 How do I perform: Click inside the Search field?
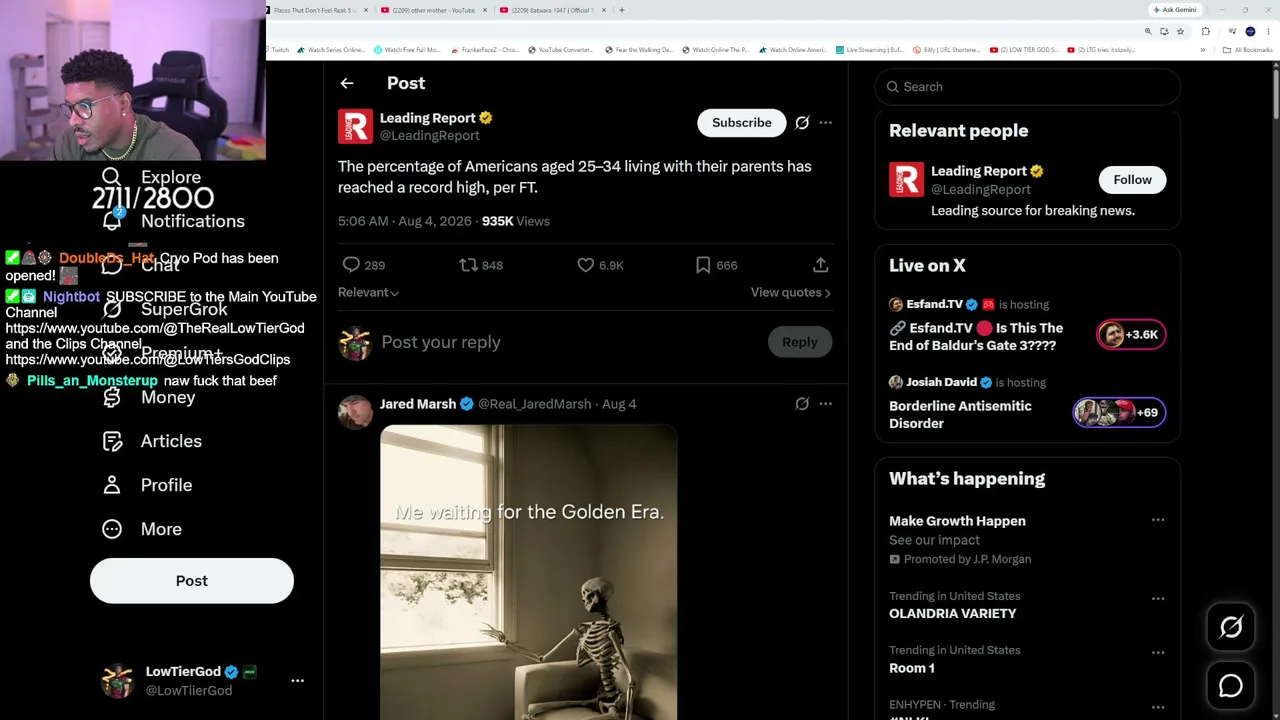pos(1028,87)
